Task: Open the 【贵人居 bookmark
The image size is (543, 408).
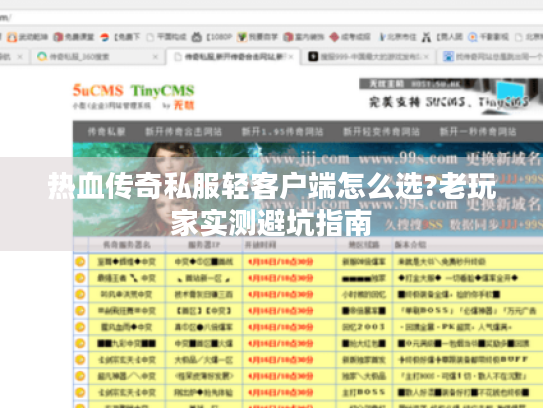Action: click(x=442, y=37)
